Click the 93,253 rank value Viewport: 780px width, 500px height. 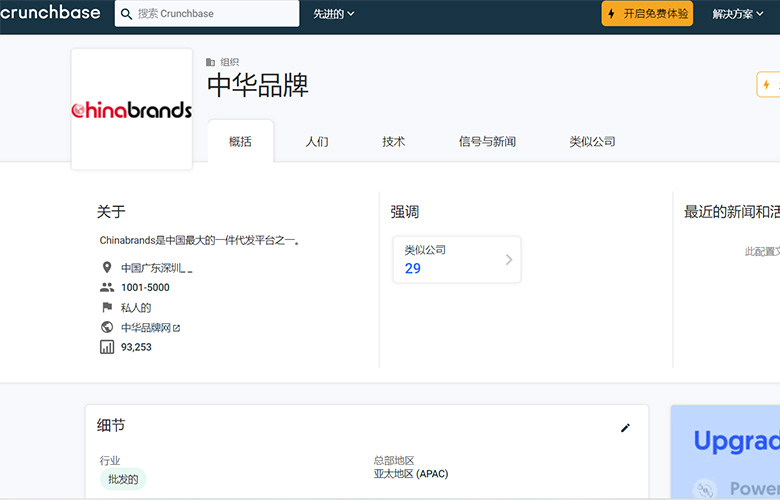click(x=136, y=347)
